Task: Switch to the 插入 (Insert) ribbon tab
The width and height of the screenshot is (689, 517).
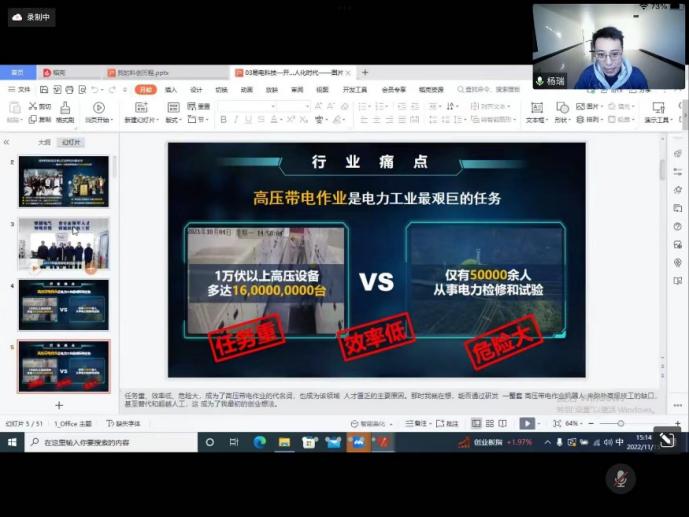Action: pos(171,90)
